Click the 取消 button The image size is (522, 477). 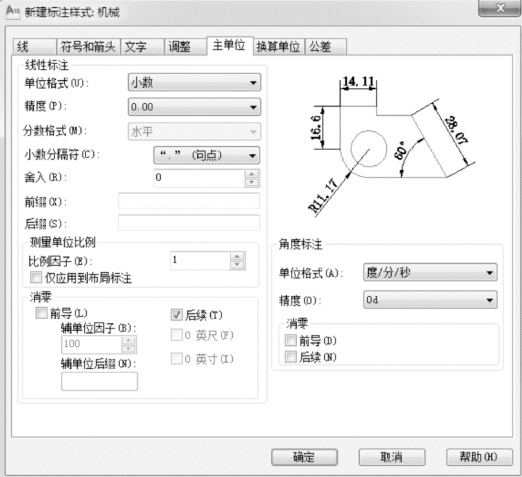[x=392, y=457]
